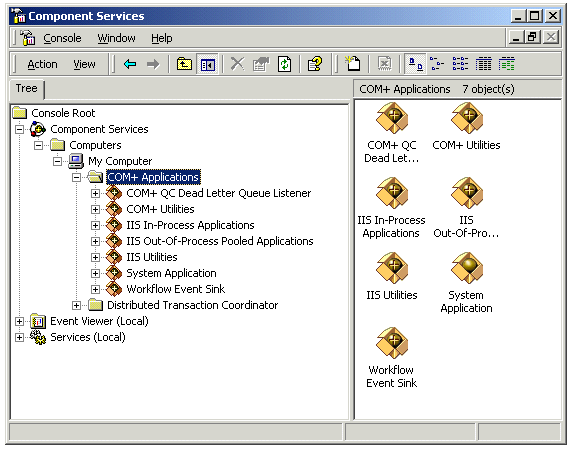Click COM+ Utilities package icon in right pane

click(x=467, y=118)
